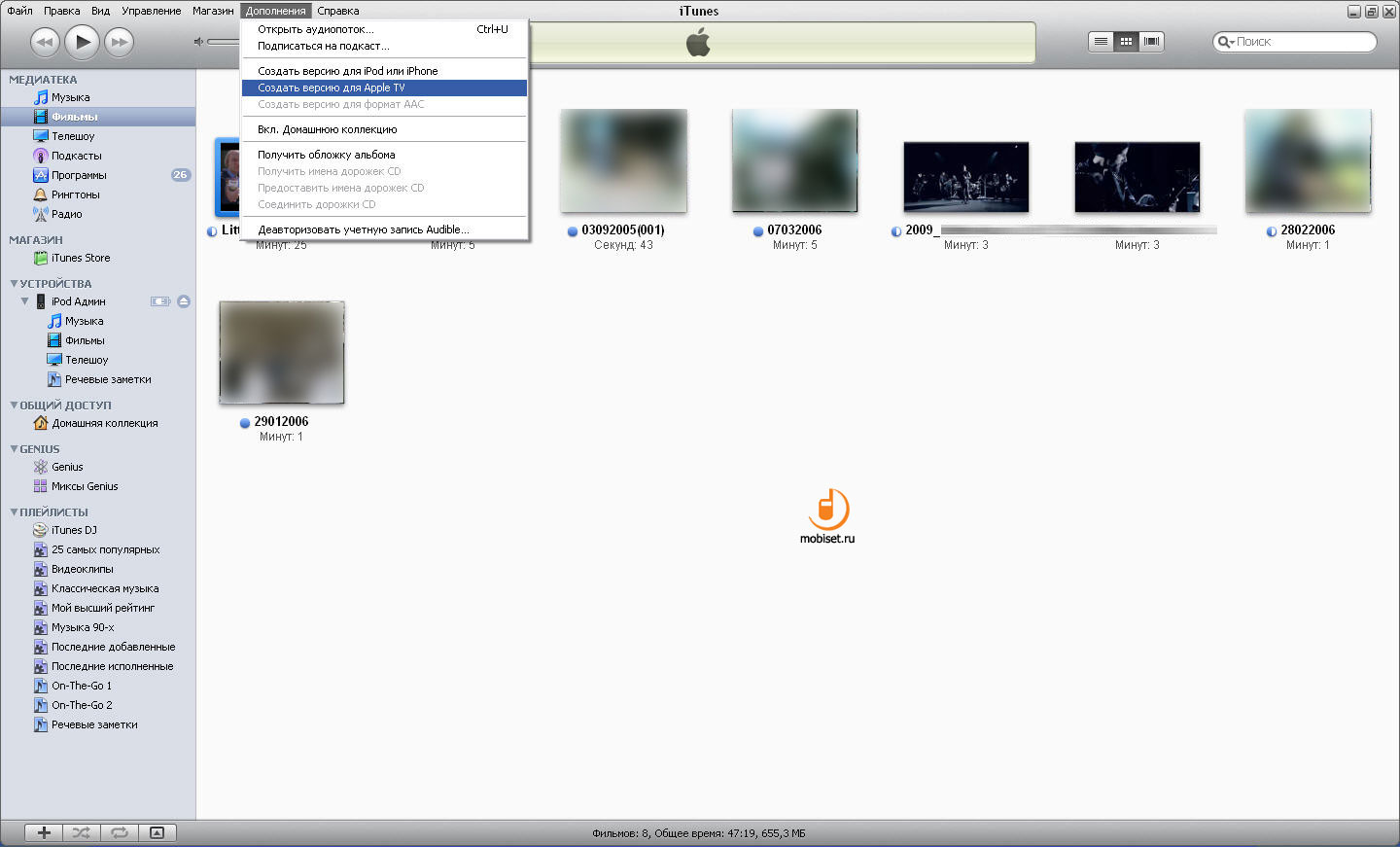Select the 29012006 movie thumbnail
The height and width of the screenshot is (847, 1400).
coord(282,352)
